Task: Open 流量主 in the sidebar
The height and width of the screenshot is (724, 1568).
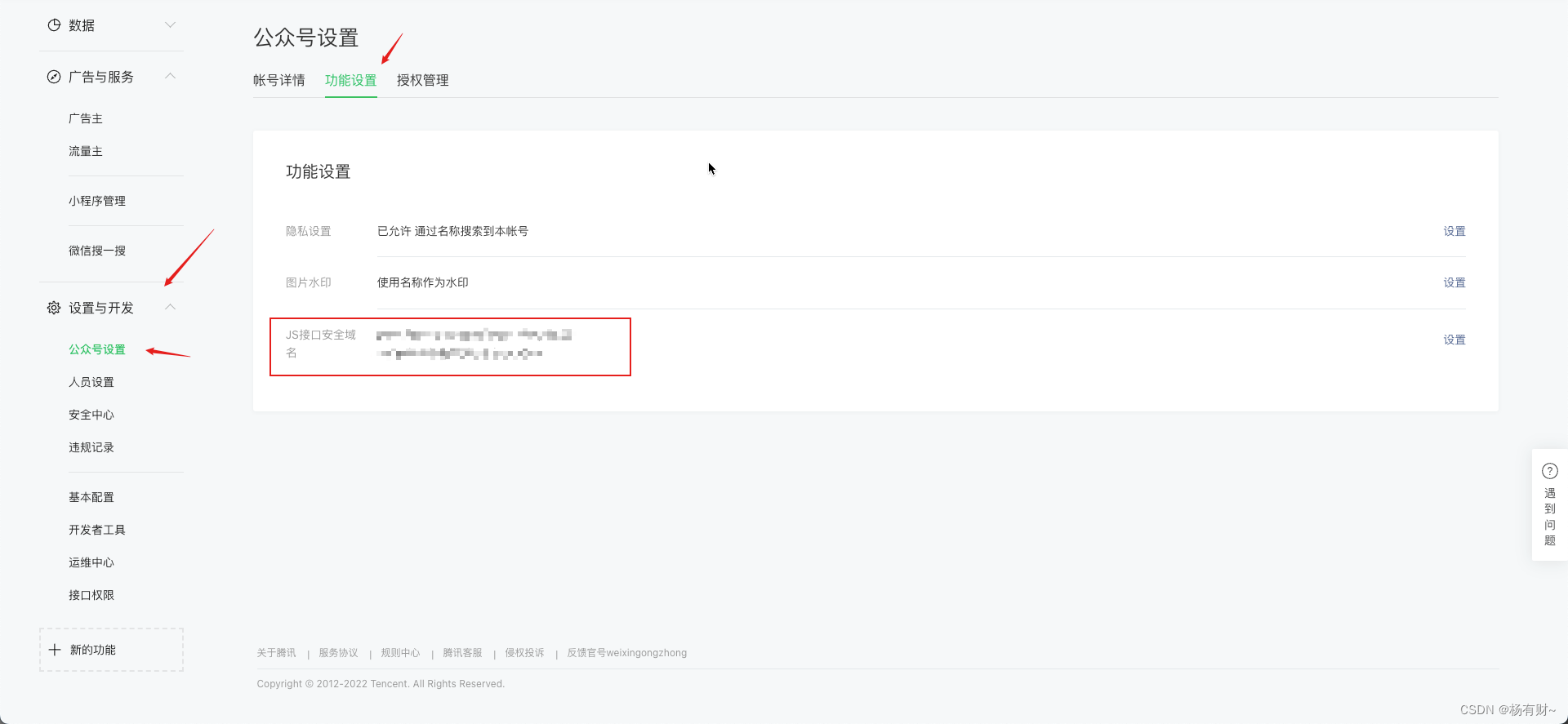Action: pos(86,151)
